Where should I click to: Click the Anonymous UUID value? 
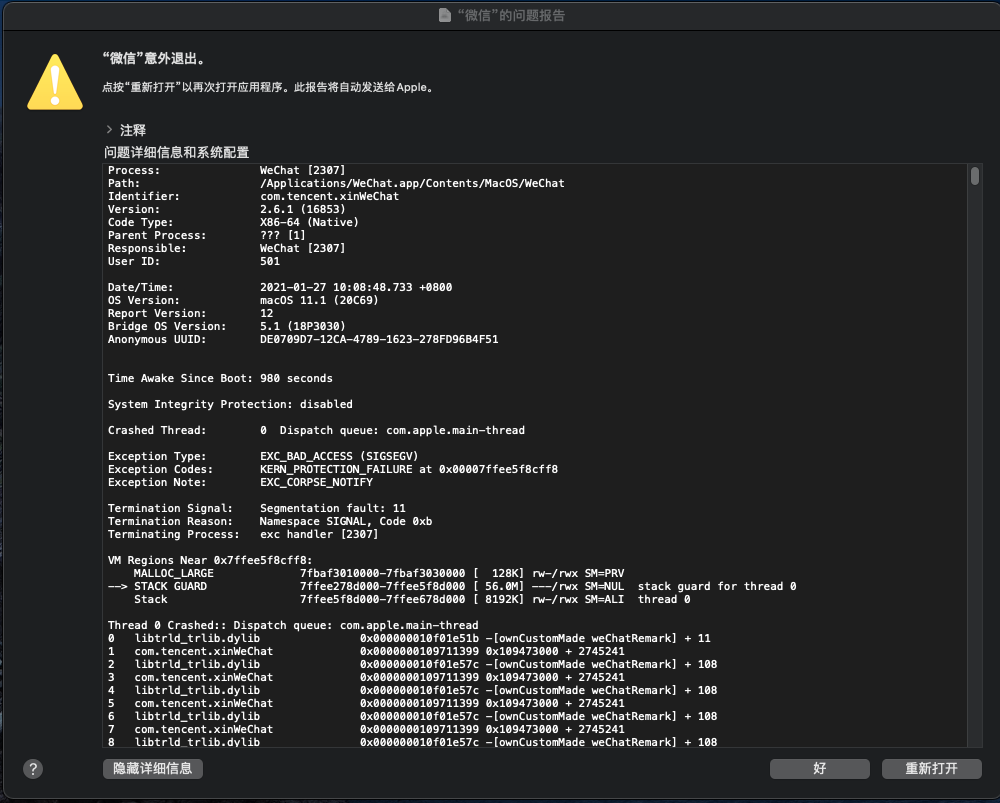coord(379,339)
